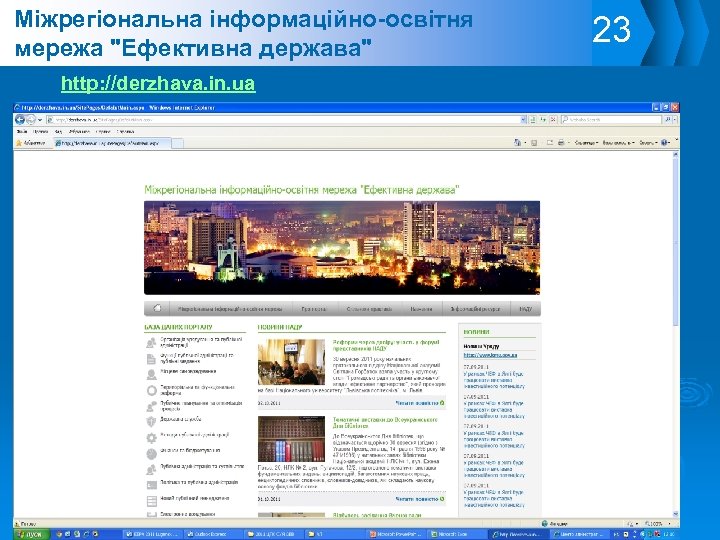Select the derzhava.in.ua browser tab
Viewport: 720px width, 540px height.
(x=112, y=143)
